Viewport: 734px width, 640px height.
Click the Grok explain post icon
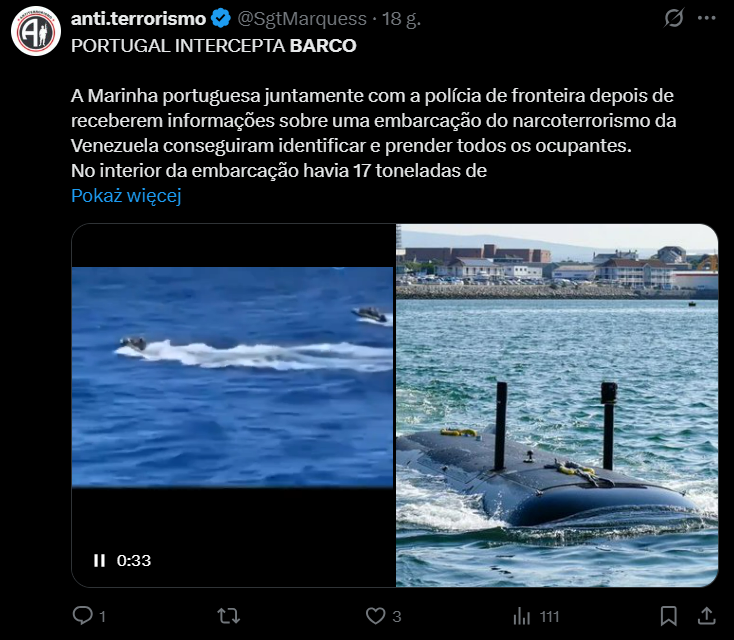(x=674, y=18)
